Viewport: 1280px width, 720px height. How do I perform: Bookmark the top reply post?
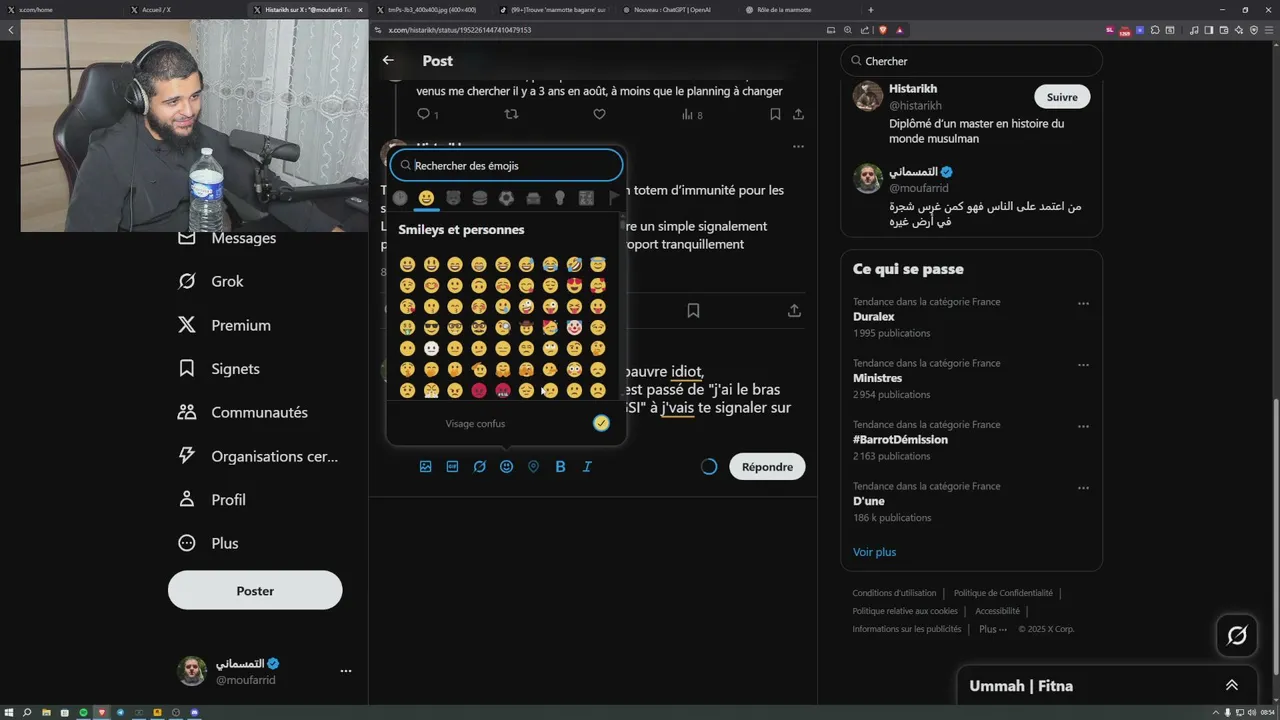pyautogui.click(x=775, y=114)
